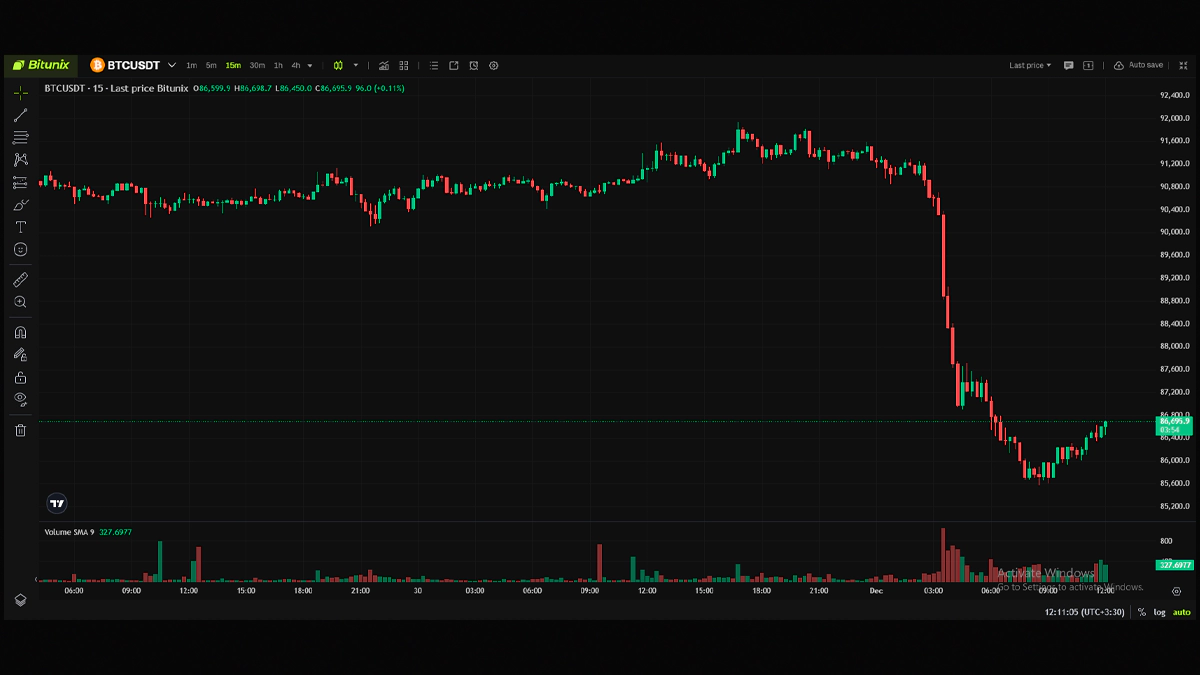Image resolution: width=1200 pixels, height=675 pixels.
Task: Toggle log scale at bottom right
Action: point(1160,612)
